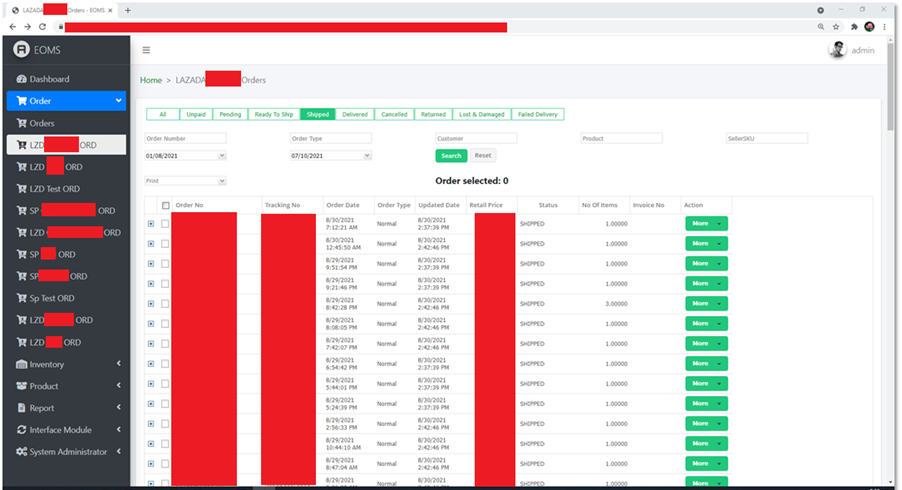This screenshot has height=490, width=902.
Task: Follow the Home breadcrumb link
Action: (x=151, y=80)
